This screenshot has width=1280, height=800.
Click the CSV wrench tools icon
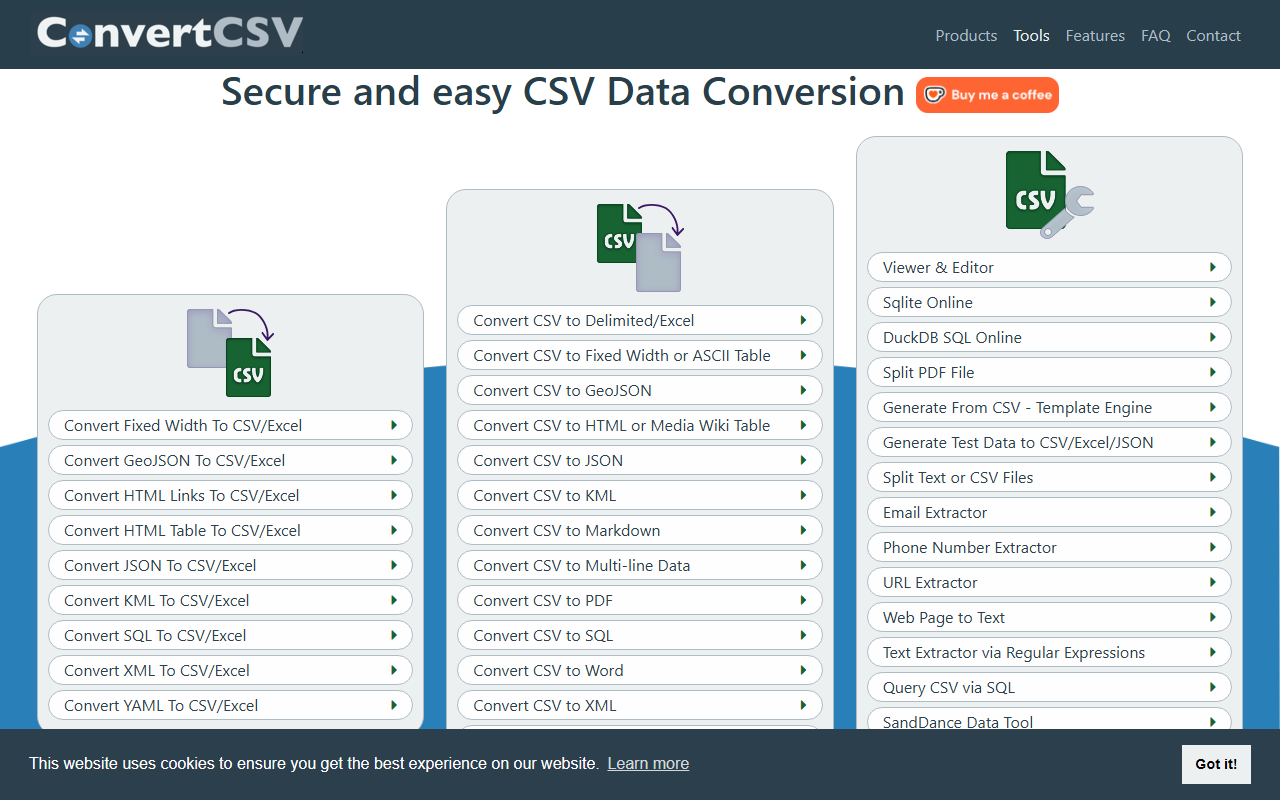click(1049, 194)
